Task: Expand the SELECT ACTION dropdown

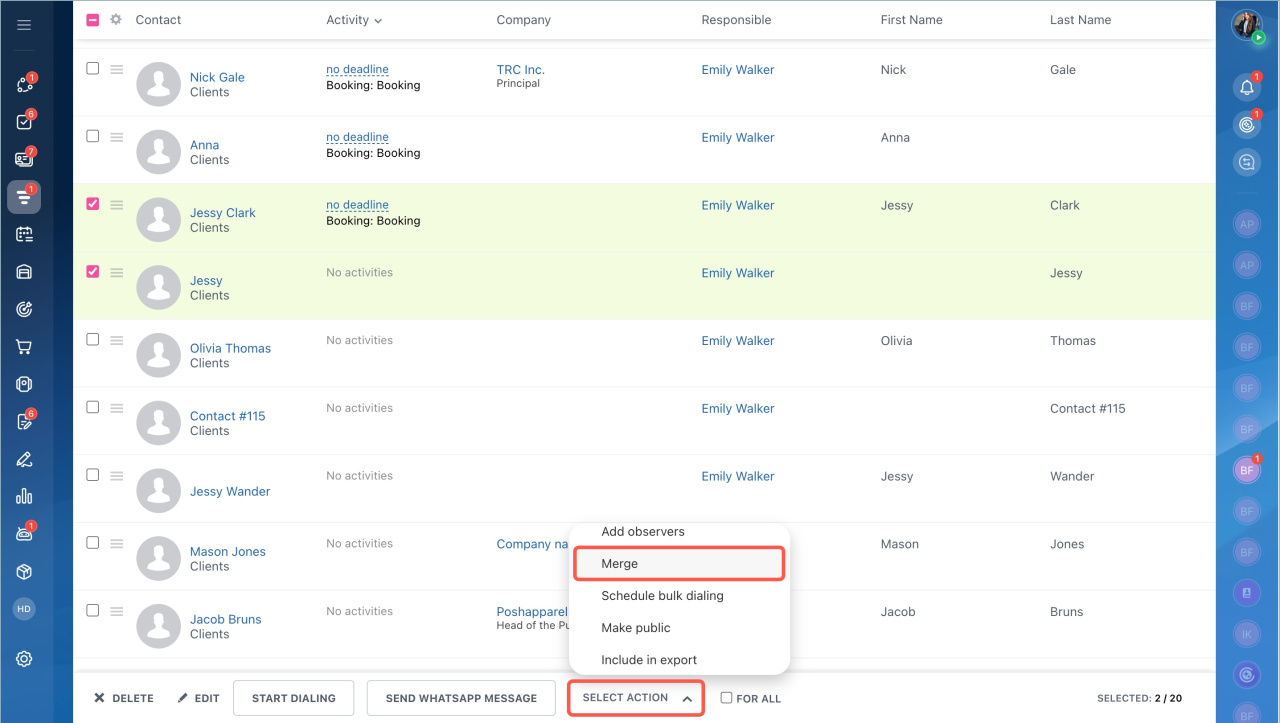Action: pyautogui.click(x=636, y=698)
